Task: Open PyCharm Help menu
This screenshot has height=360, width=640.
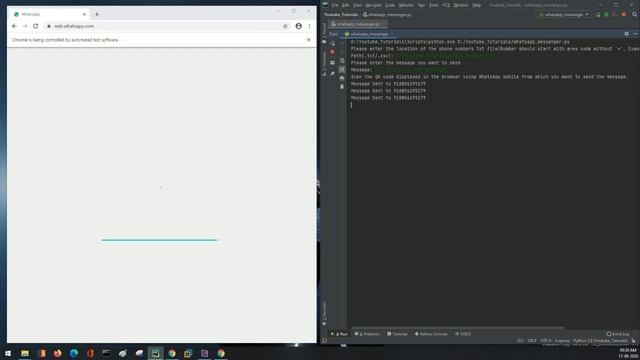Action: tap(476, 5)
